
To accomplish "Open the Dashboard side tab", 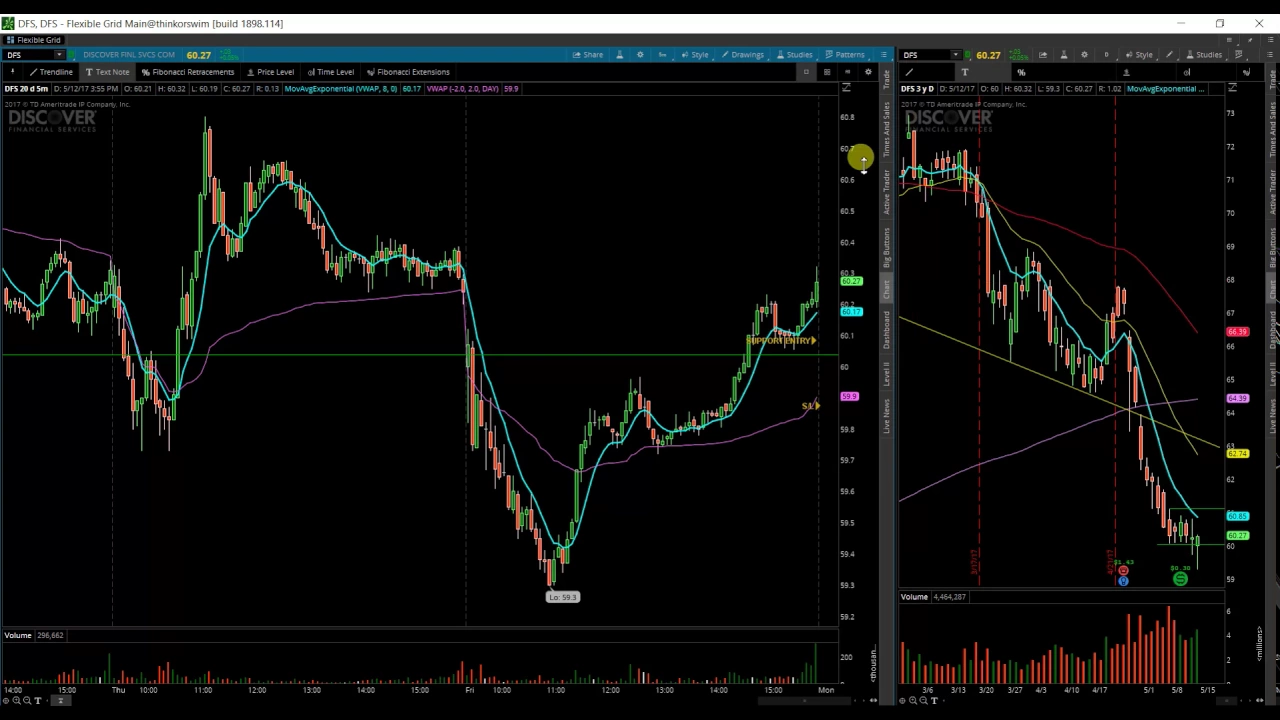I will (886, 329).
